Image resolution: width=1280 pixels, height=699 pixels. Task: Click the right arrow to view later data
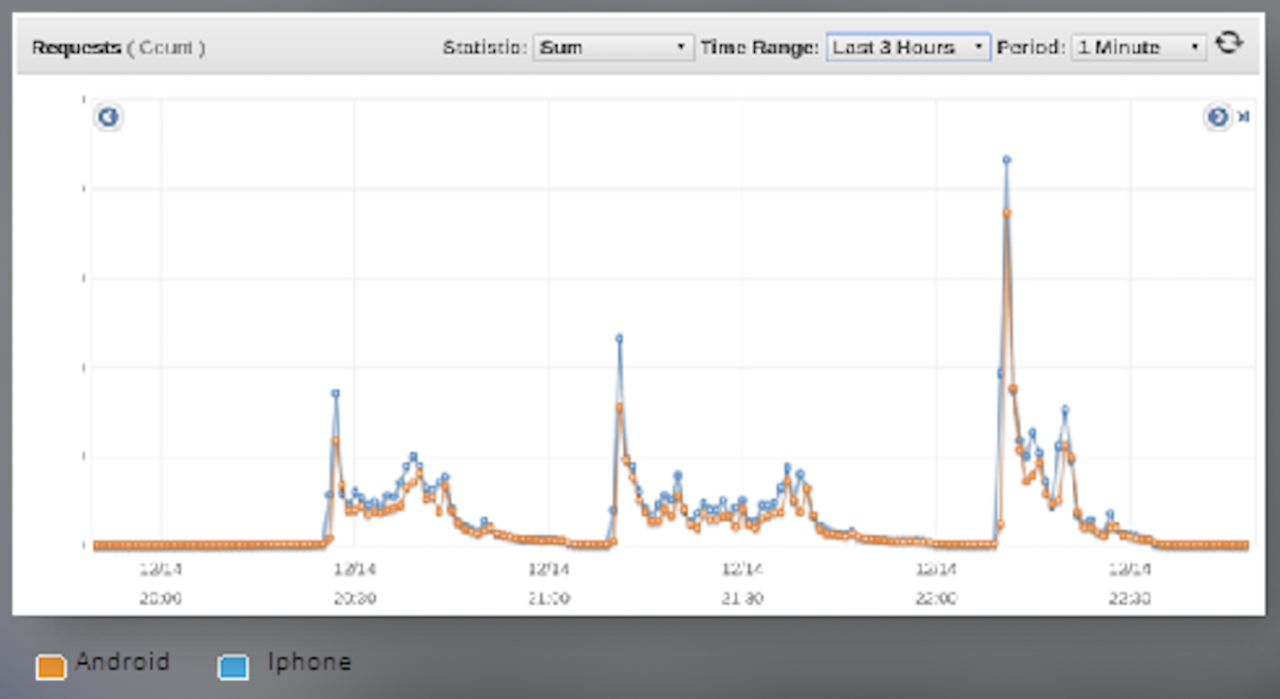[x=1217, y=118]
